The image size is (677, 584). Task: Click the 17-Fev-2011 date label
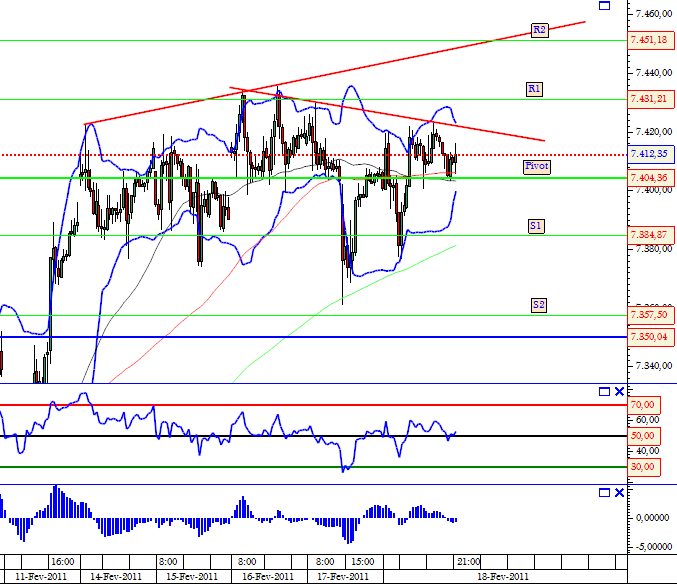[x=343, y=577]
